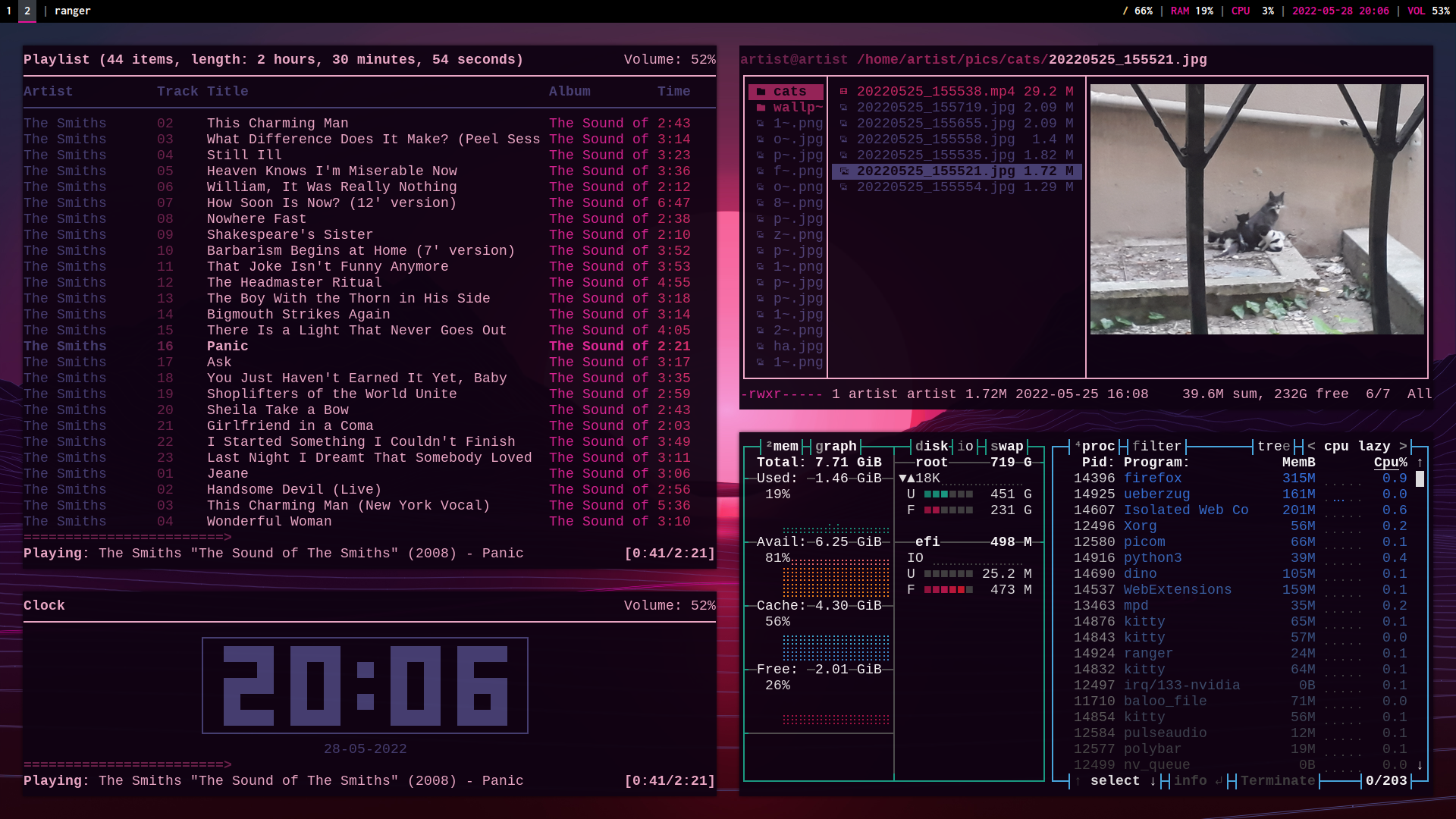Click the image icon beside 20220525_155558.jpg
Image resolution: width=1456 pixels, height=819 pixels.
844,140
